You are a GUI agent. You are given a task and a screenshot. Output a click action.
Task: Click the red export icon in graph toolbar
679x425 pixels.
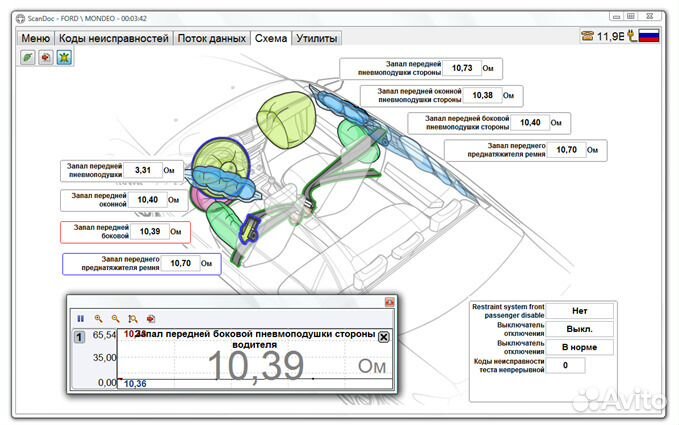(150, 317)
